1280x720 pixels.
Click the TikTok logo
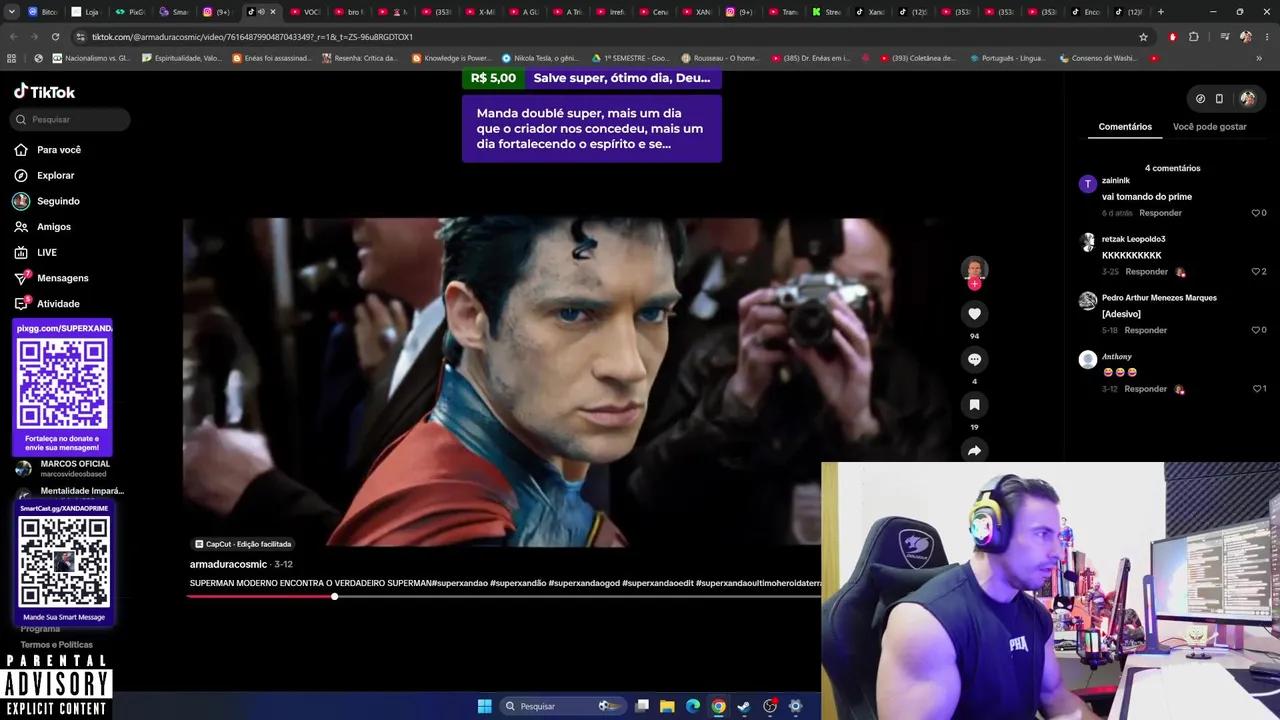point(44,92)
